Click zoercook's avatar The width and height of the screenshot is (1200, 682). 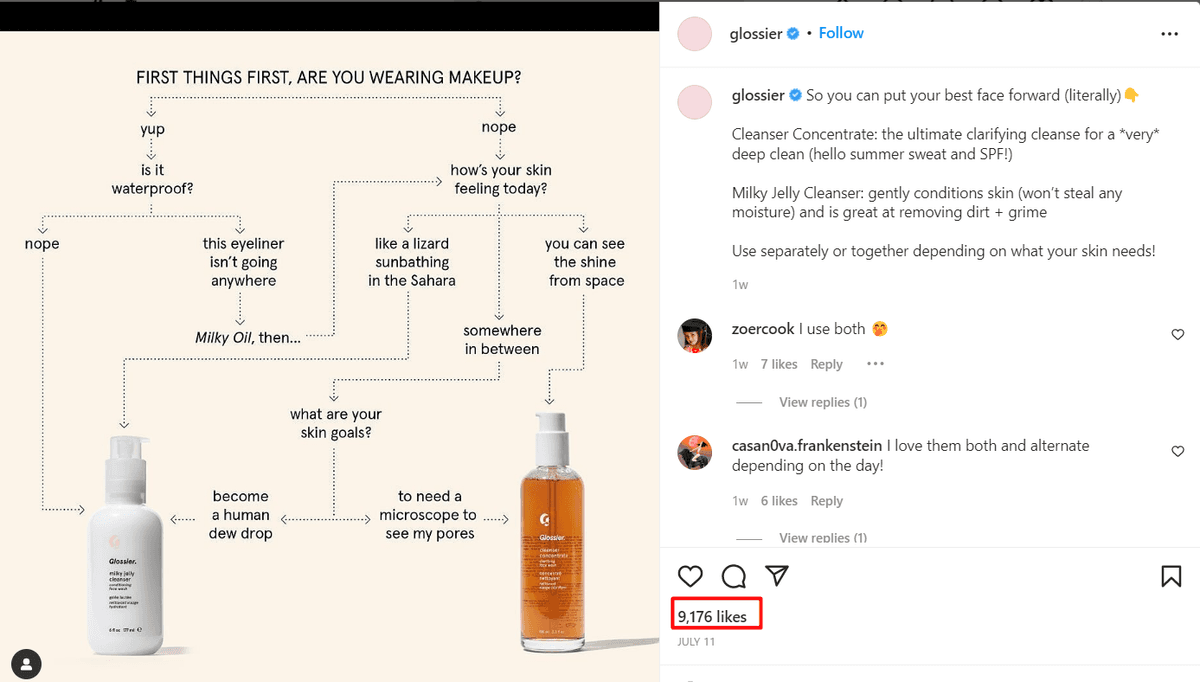(694, 336)
